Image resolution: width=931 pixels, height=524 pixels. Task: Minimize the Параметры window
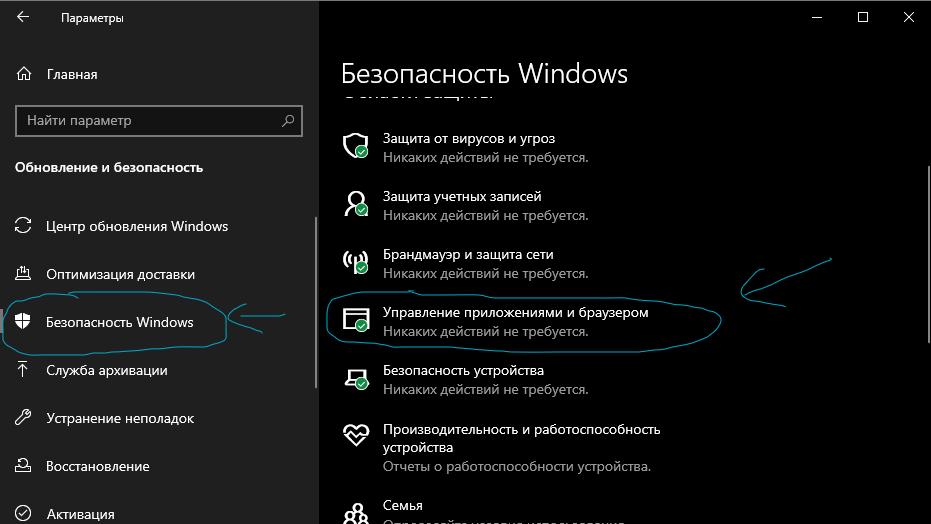click(817, 17)
